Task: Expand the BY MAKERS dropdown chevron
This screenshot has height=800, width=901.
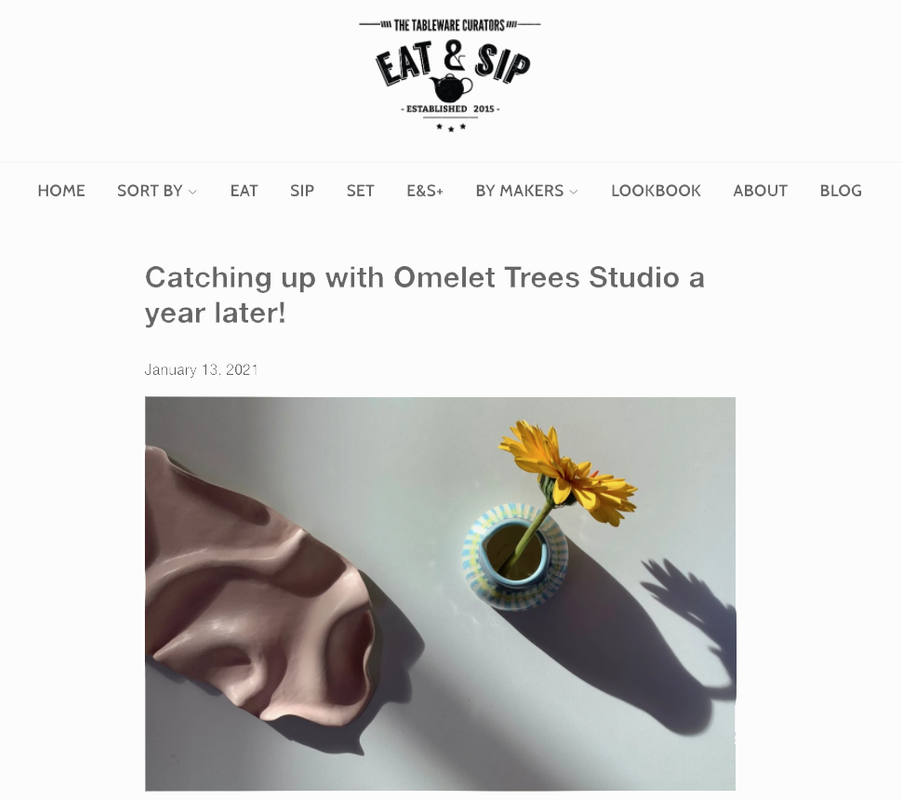Action: click(573, 191)
